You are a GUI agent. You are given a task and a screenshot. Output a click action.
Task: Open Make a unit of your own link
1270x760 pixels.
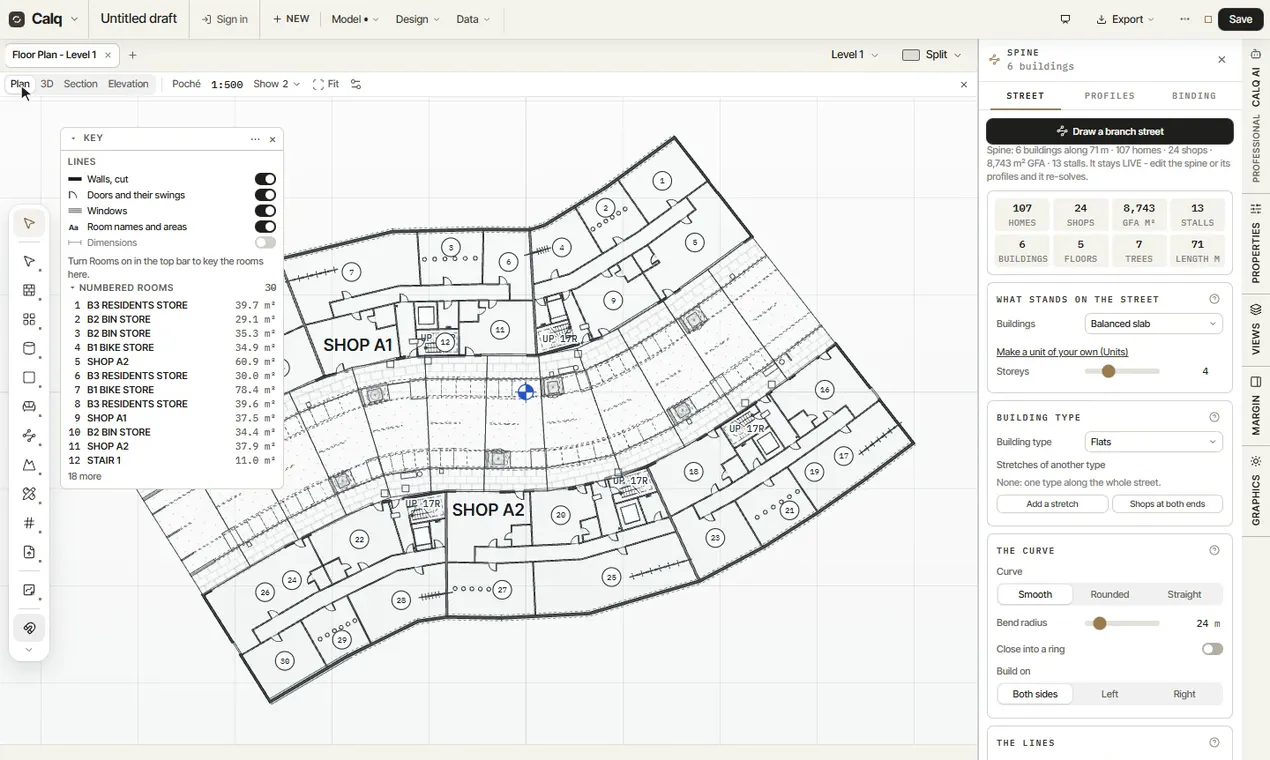point(1062,352)
